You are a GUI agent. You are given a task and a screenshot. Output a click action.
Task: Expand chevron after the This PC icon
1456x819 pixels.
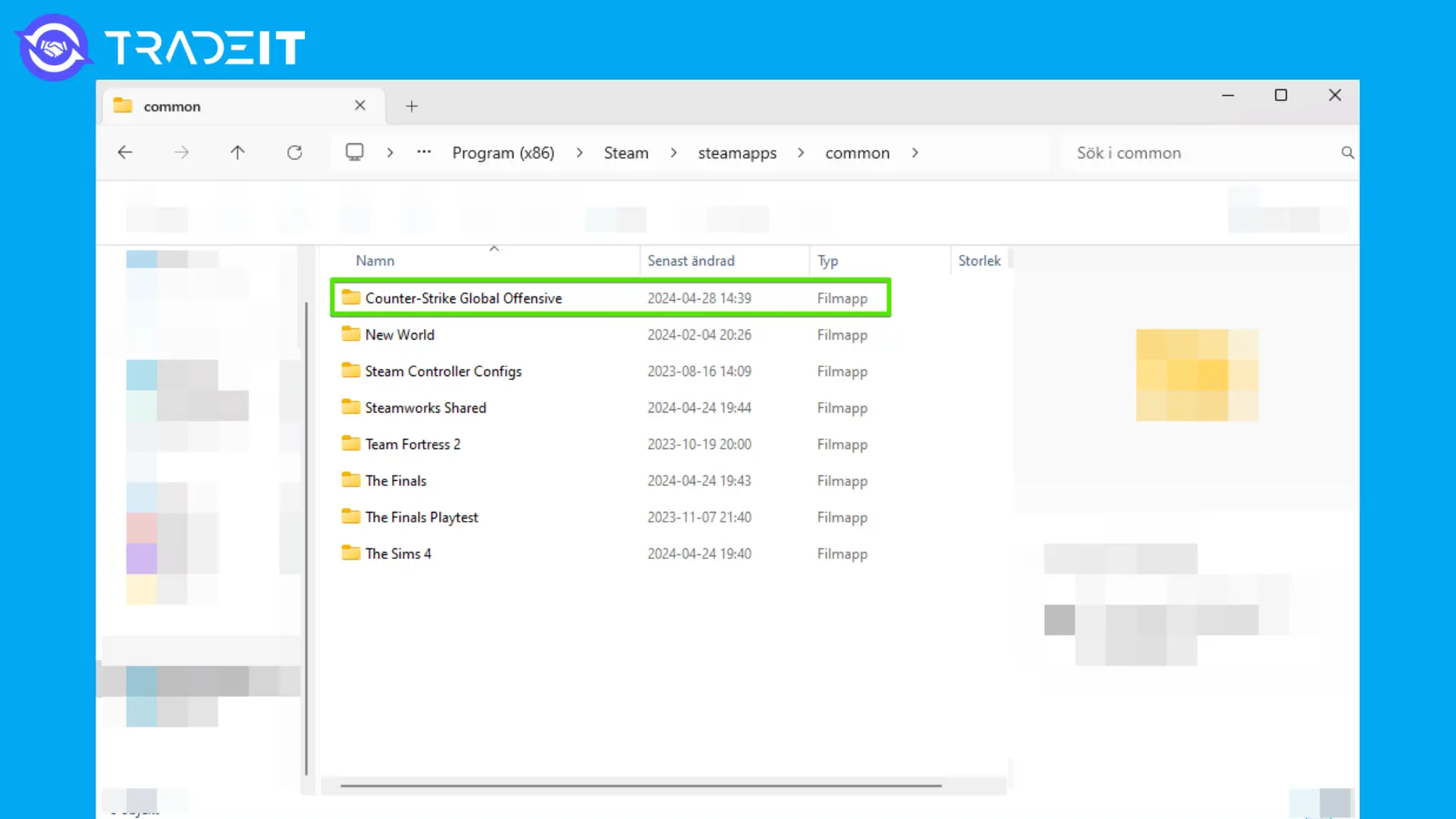coord(390,152)
